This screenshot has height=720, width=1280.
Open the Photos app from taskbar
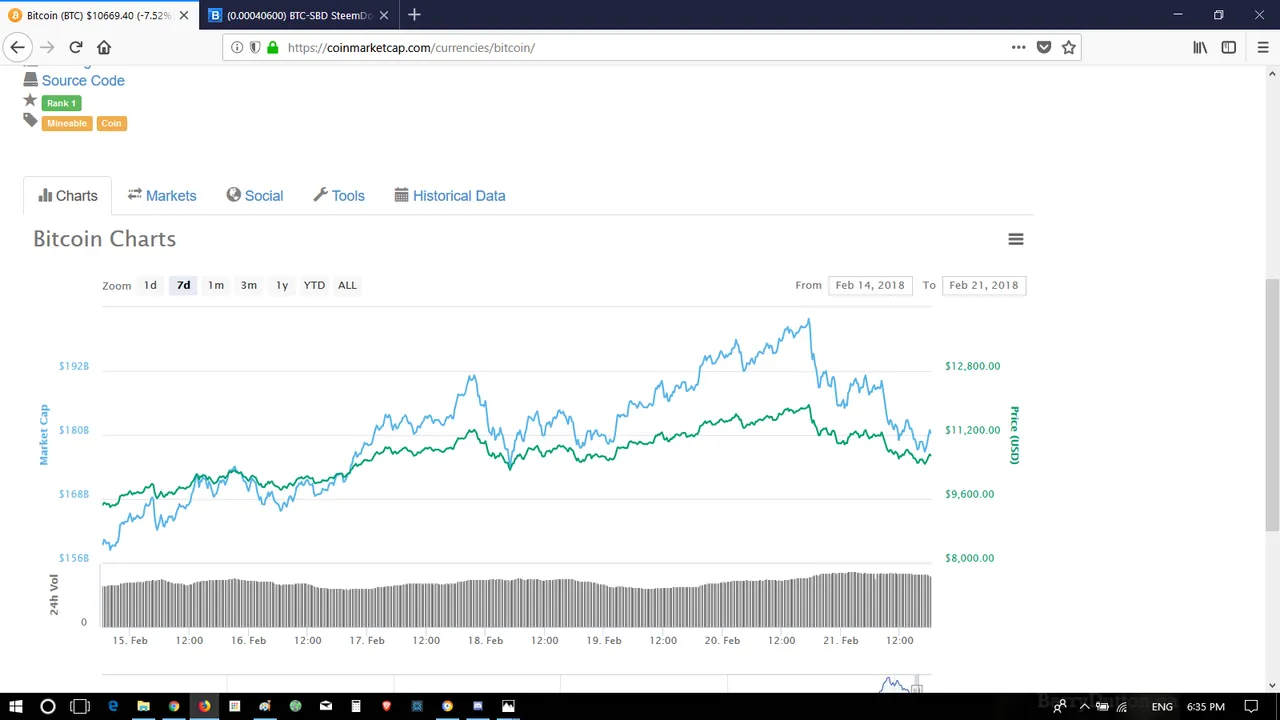(x=508, y=706)
